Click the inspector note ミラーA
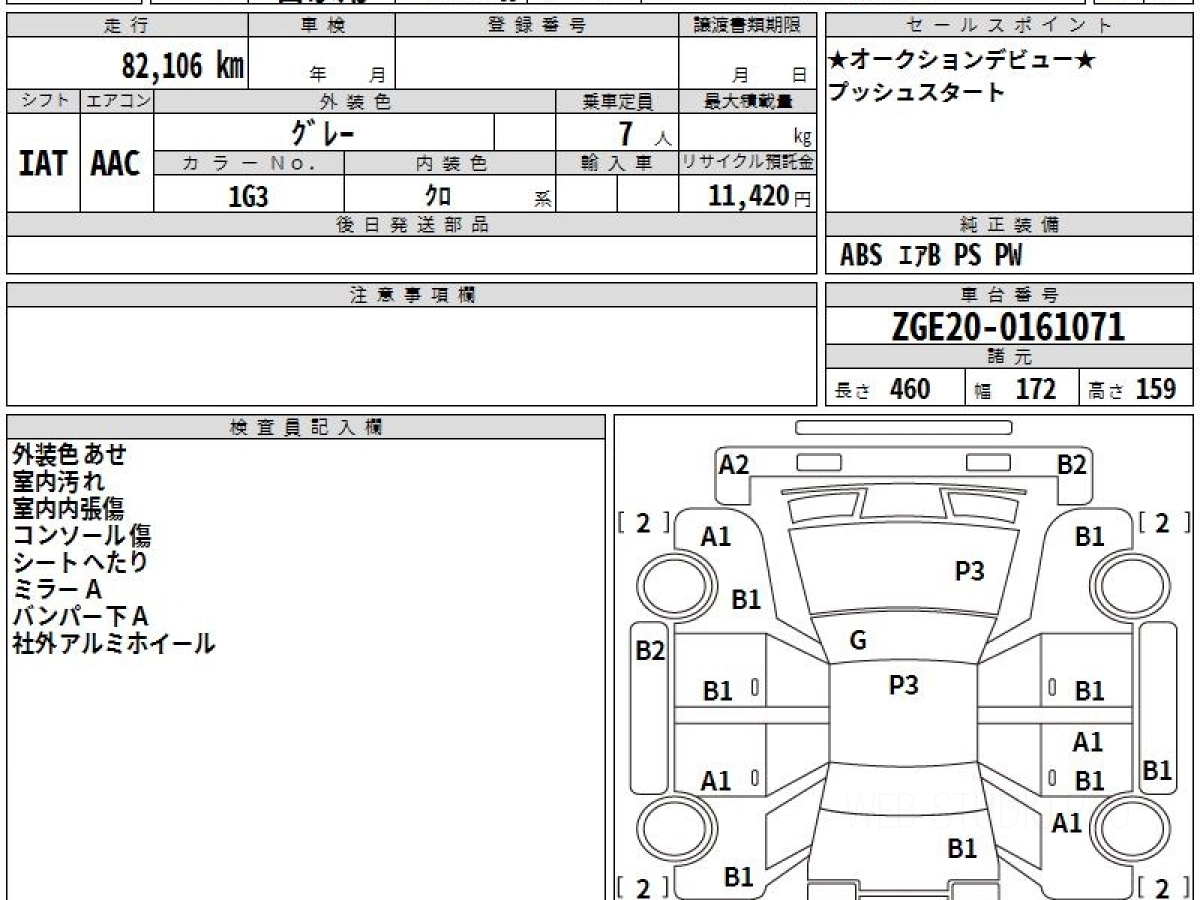1200x900 pixels. [x=57, y=589]
